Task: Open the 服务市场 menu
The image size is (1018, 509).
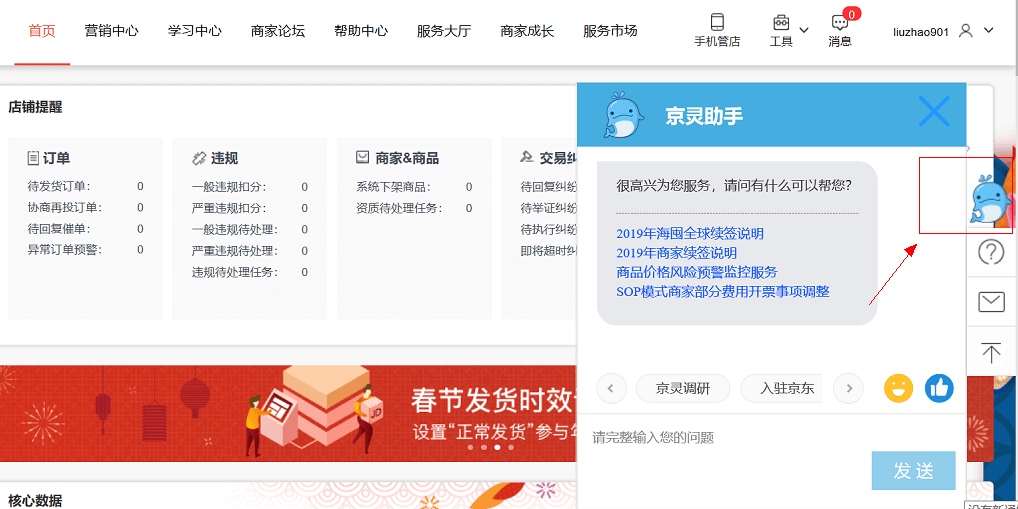Action: point(610,31)
